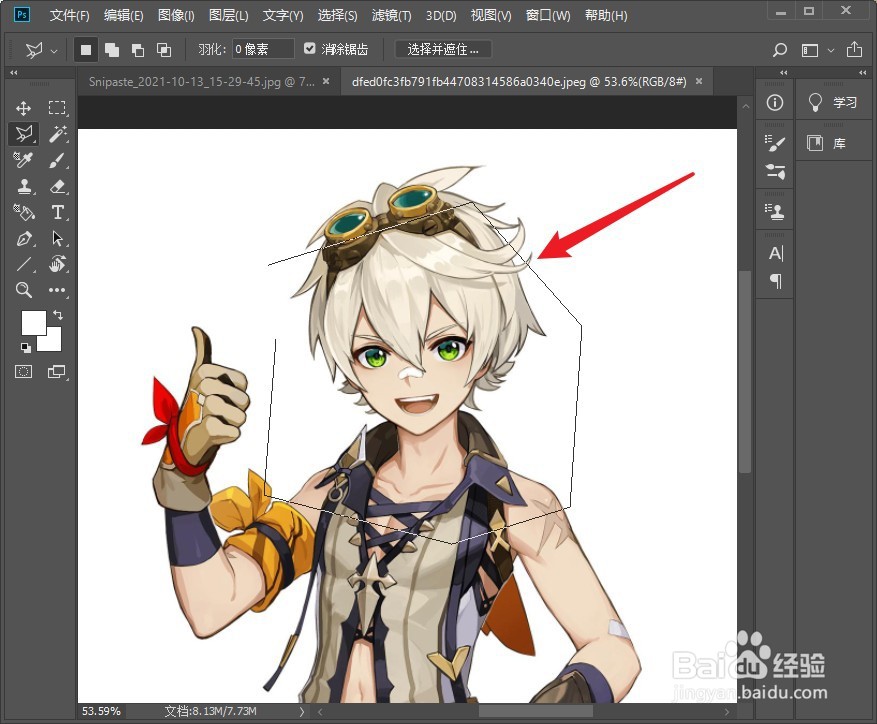Viewport: 877px width, 724px height.
Task: Select the Rectangular Marquee tool
Action: (57, 107)
